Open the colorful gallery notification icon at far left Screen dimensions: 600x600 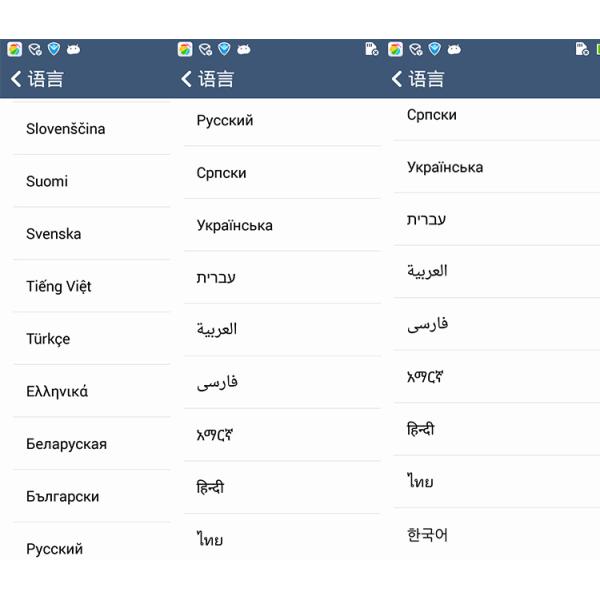coord(15,49)
